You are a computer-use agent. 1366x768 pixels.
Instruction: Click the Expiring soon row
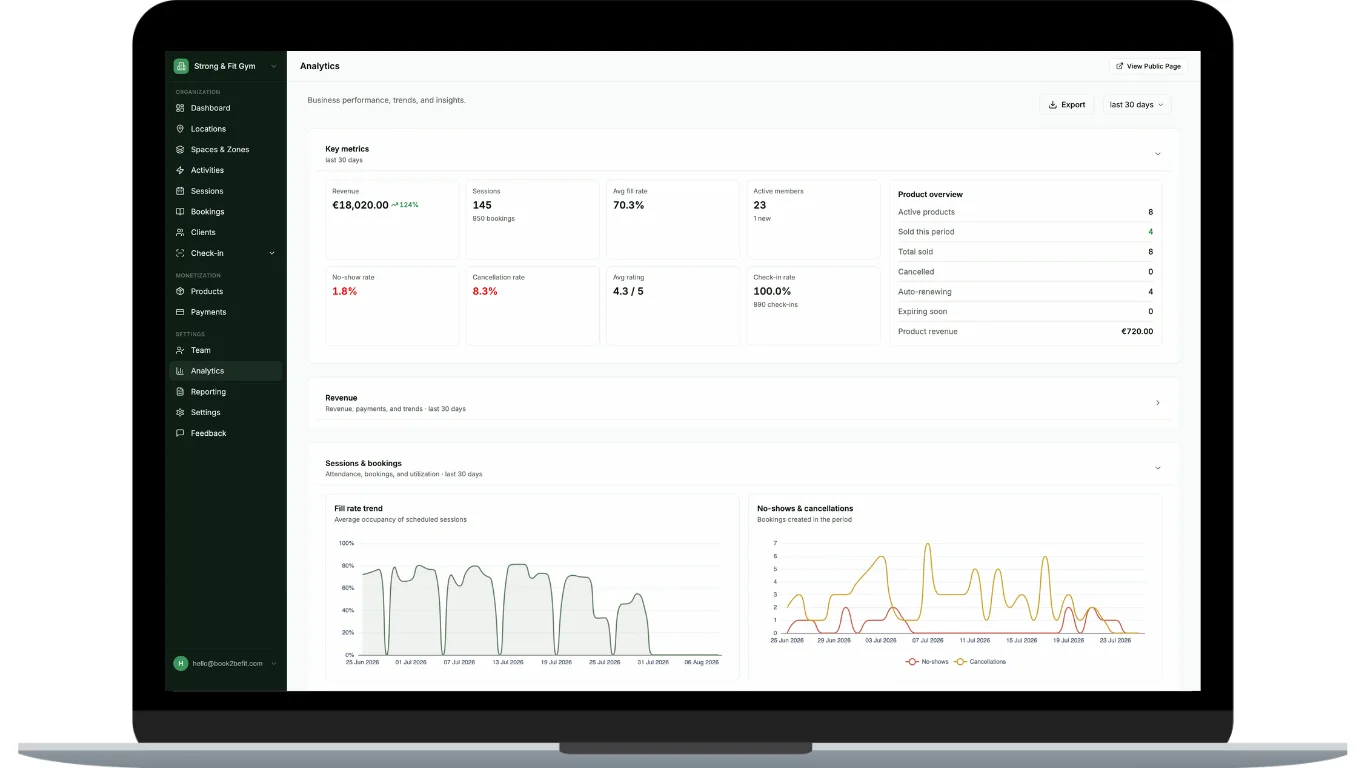pyautogui.click(x=1025, y=312)
